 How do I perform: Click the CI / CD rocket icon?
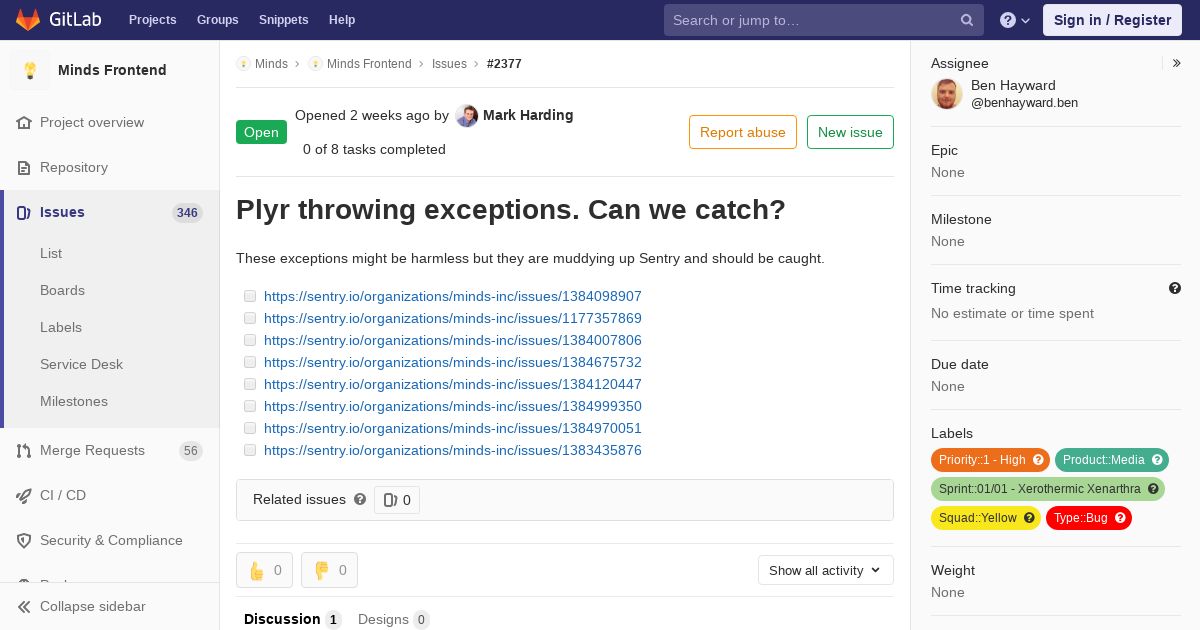point(24,496)
